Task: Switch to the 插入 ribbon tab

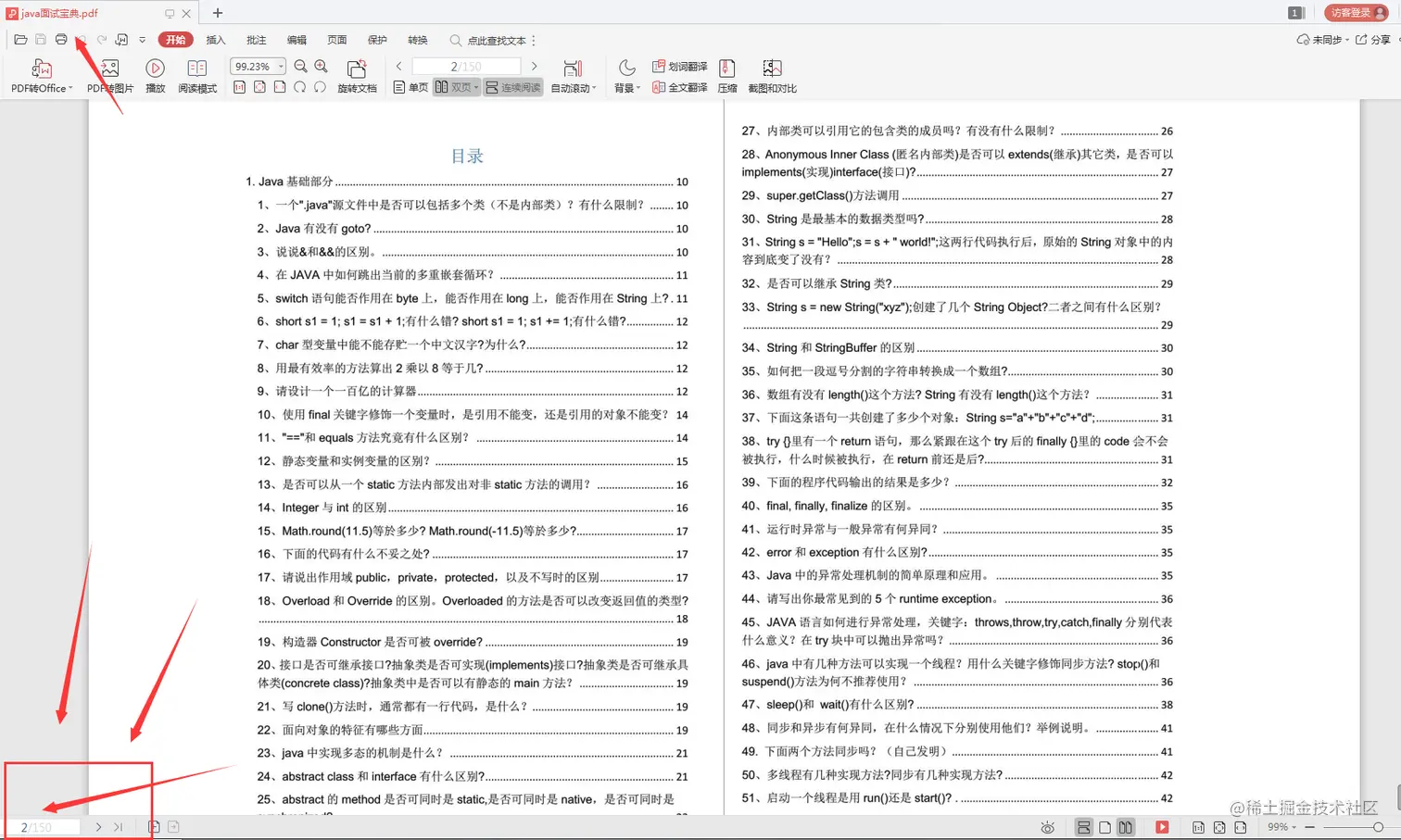Action: (x=215, y=40)
